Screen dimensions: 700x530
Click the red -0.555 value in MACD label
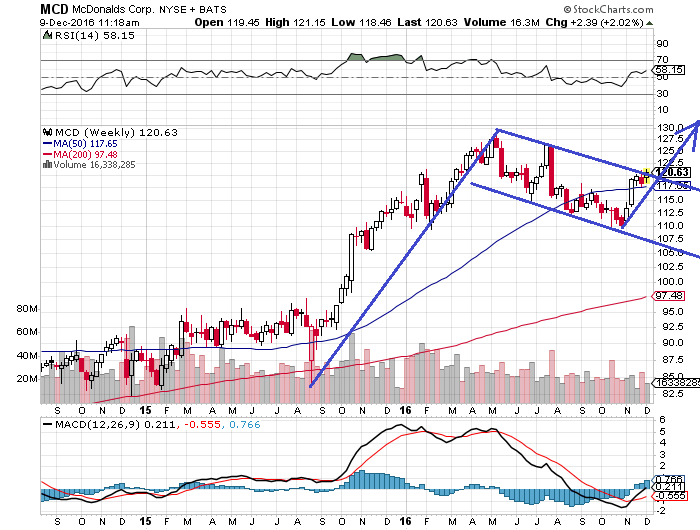[x=201, y=424]
